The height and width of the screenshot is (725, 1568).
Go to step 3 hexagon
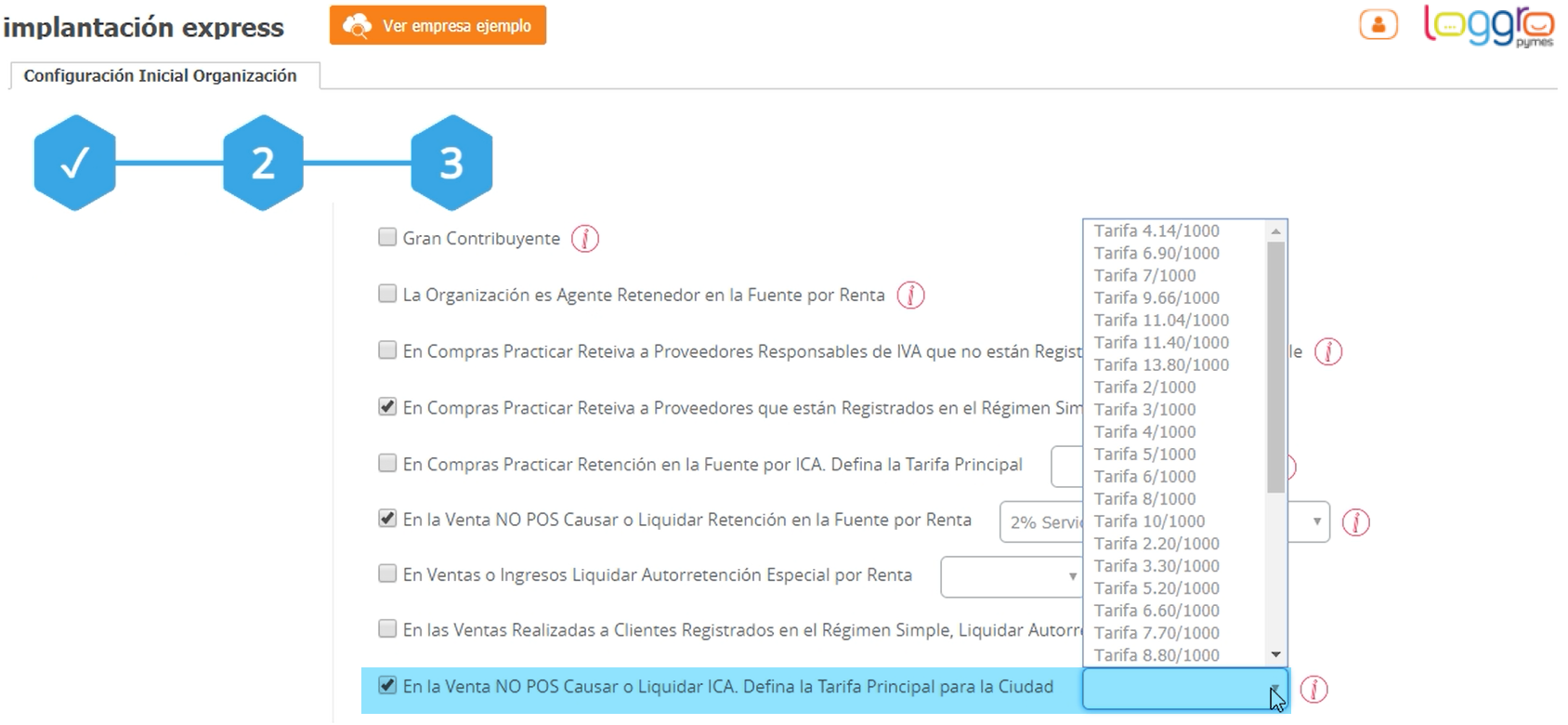tap(451, 164)
